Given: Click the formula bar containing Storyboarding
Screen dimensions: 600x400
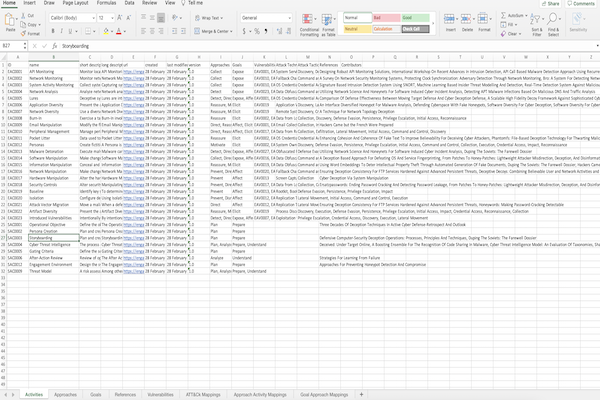Looking at the screenshot, I should [x=327, y=46].
